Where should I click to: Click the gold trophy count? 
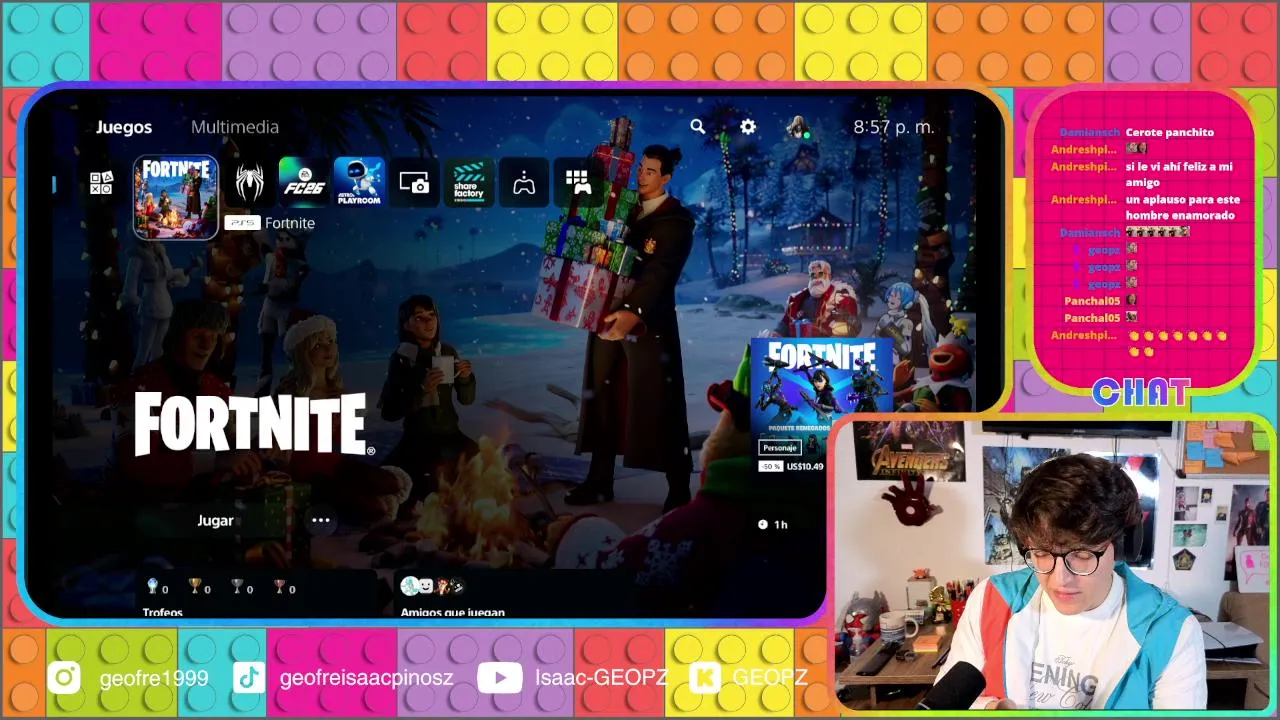coord(200,588)
